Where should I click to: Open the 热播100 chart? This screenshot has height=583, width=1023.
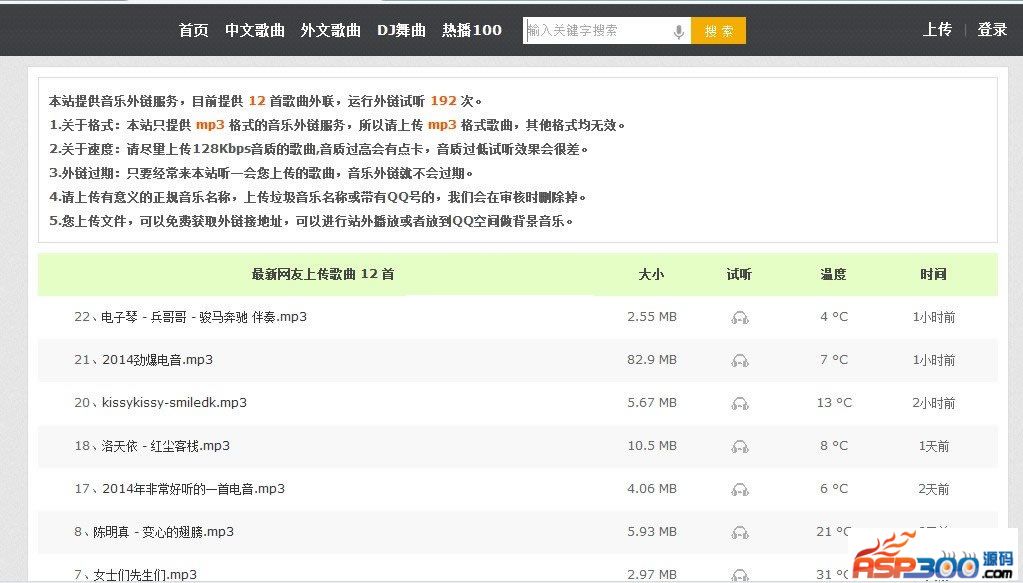pos(472,30)
